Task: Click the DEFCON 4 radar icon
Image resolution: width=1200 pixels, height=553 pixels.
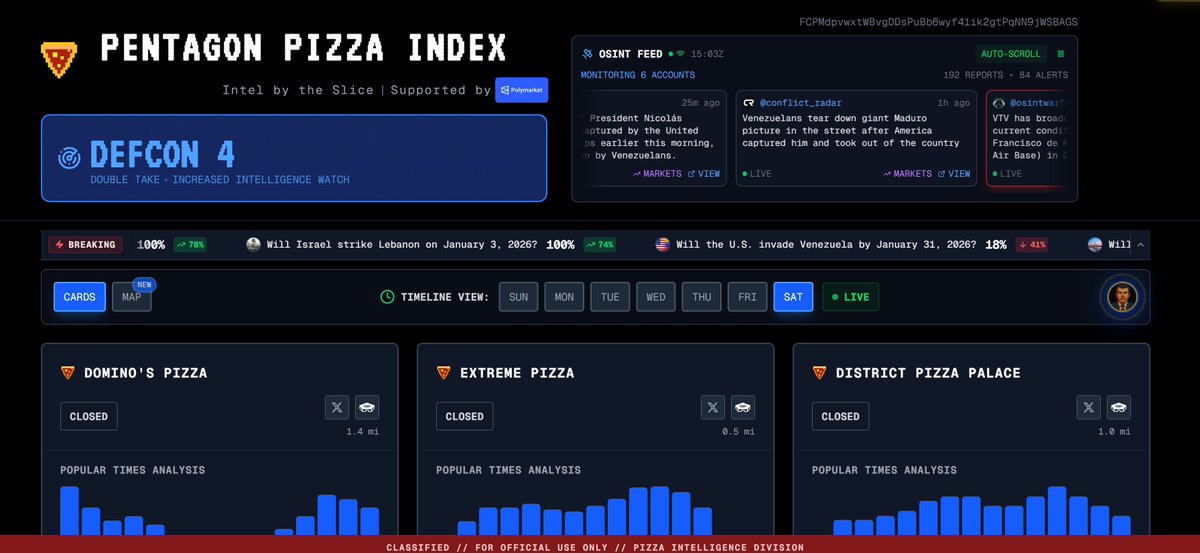Action: [69, 157]
